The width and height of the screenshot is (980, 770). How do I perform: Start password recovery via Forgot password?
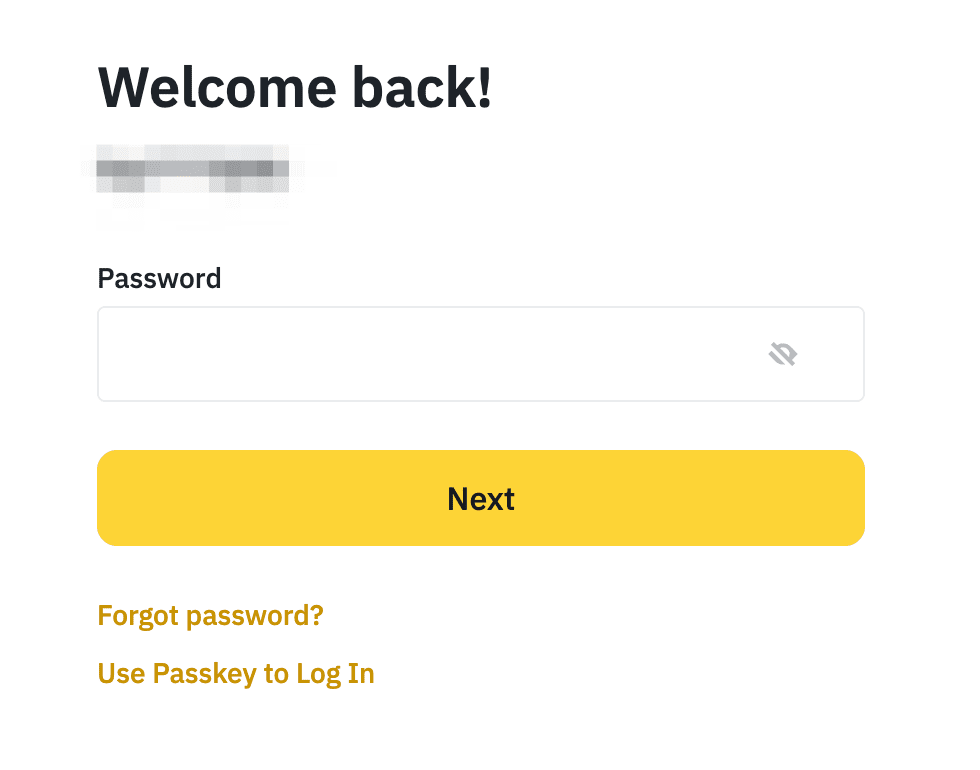[x=210, y=615]
